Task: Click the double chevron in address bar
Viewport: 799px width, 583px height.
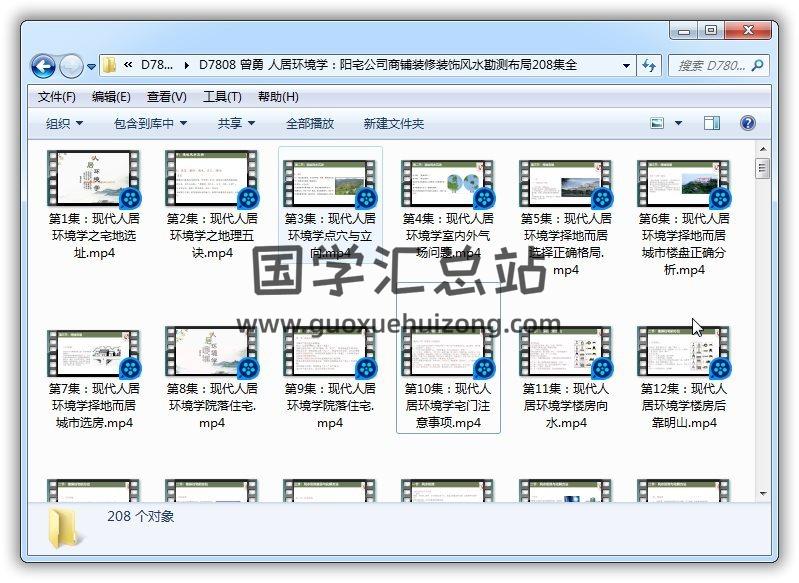Action: click(x=128, y=65)
